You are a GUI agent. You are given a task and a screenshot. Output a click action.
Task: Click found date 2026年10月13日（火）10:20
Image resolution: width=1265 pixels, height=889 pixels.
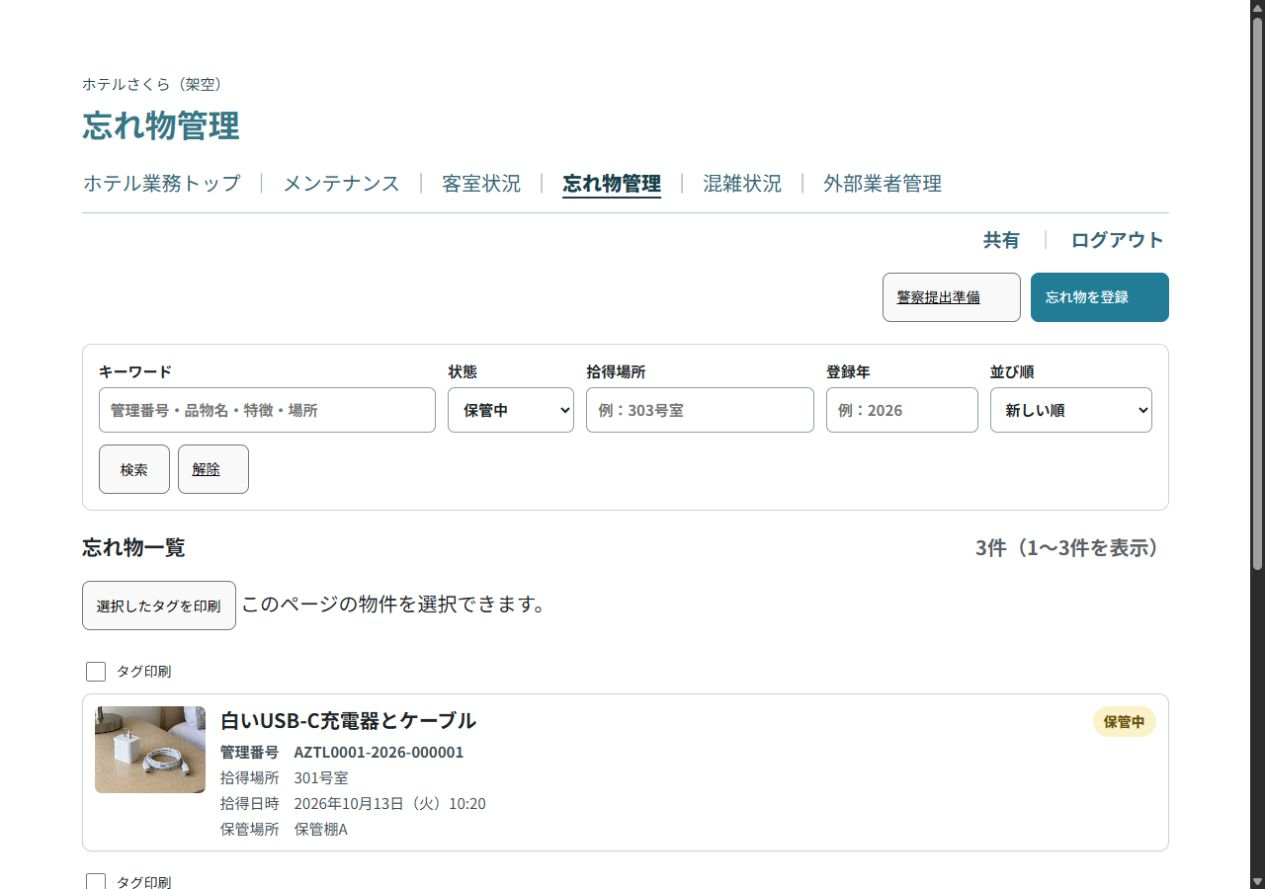point(390,804)
